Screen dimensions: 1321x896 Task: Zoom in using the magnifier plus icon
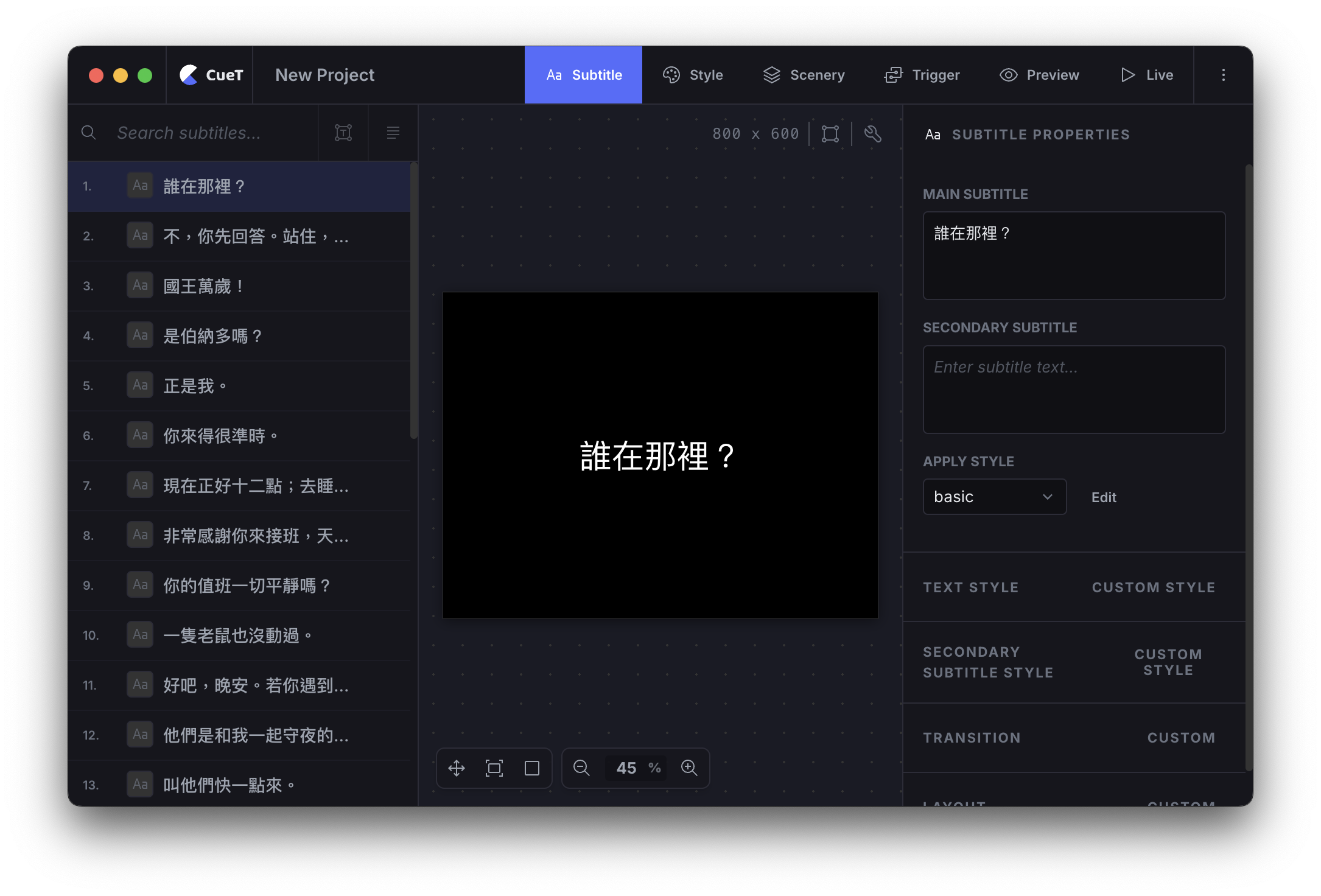pos(690,768)
